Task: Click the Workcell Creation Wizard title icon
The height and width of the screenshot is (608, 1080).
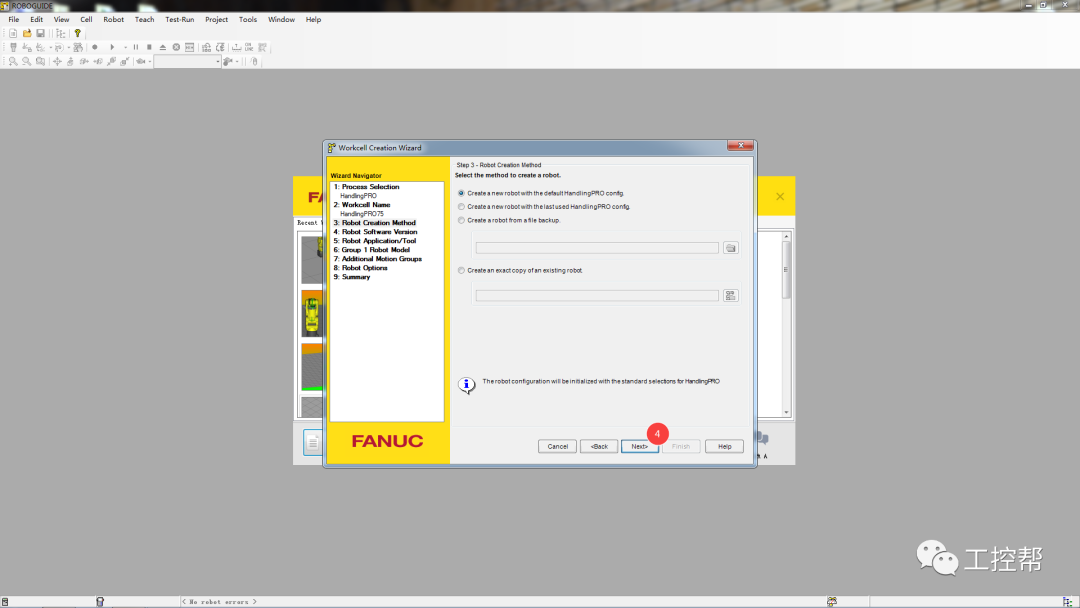Action: 331,147
